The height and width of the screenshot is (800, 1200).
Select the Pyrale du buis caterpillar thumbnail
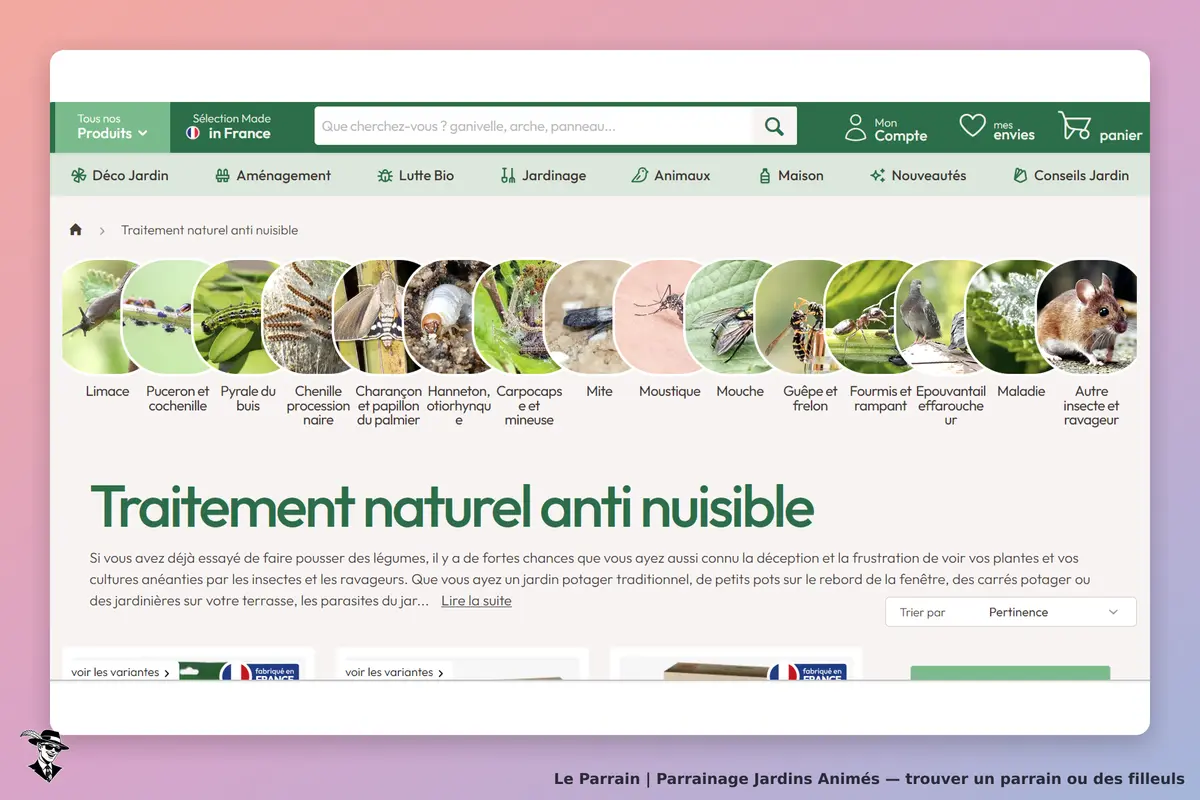pos(235,317)
